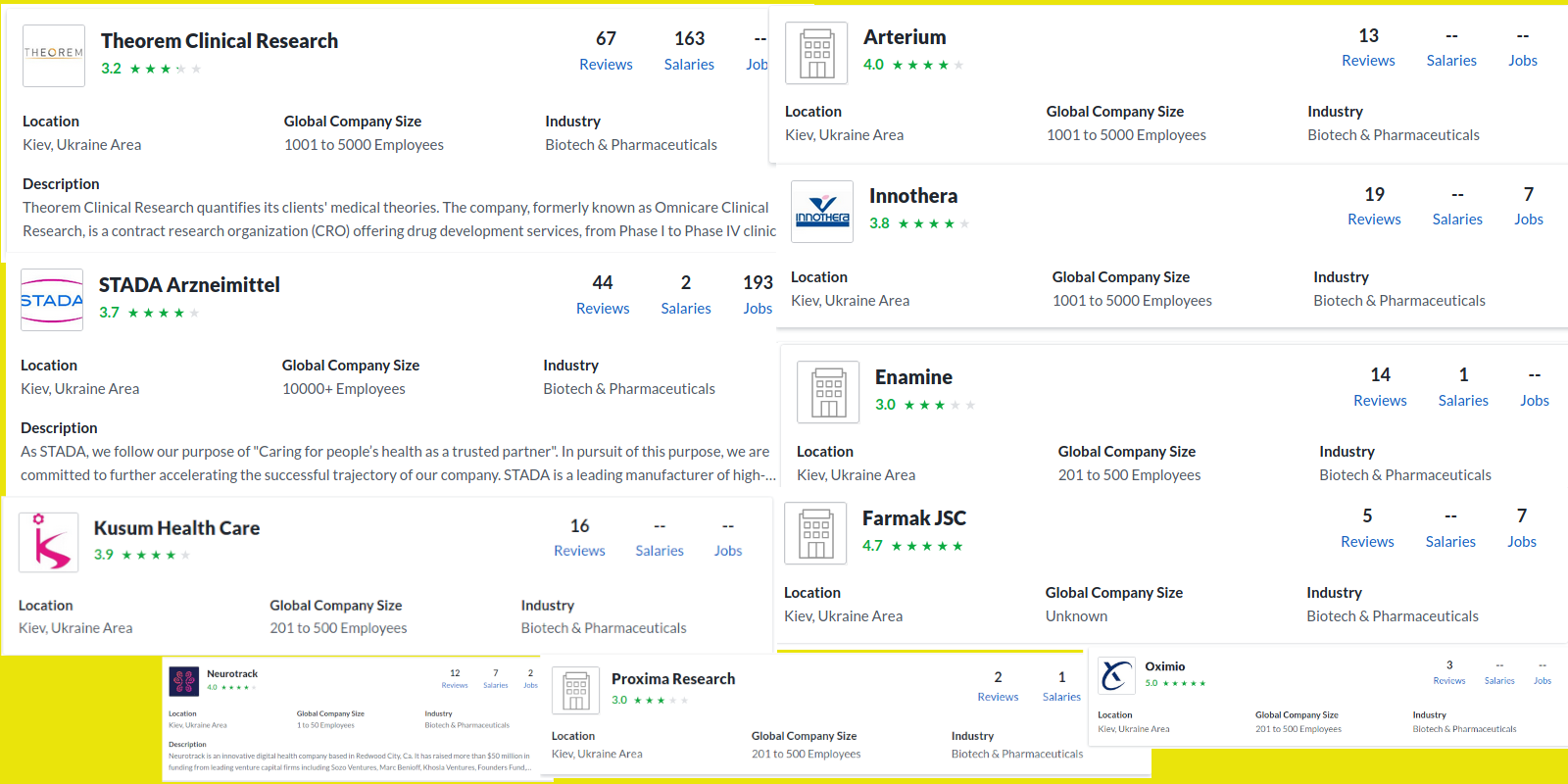Click the STADA company logo

click(52, 300)
